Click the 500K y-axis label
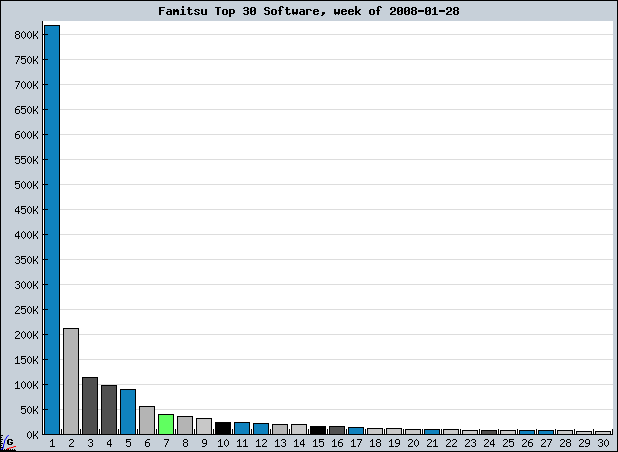 (27, 185)
